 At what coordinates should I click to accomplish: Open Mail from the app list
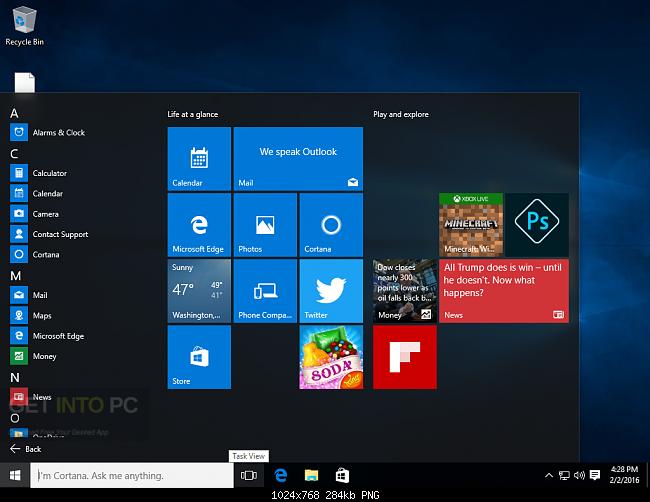click(x=29, y=295)
